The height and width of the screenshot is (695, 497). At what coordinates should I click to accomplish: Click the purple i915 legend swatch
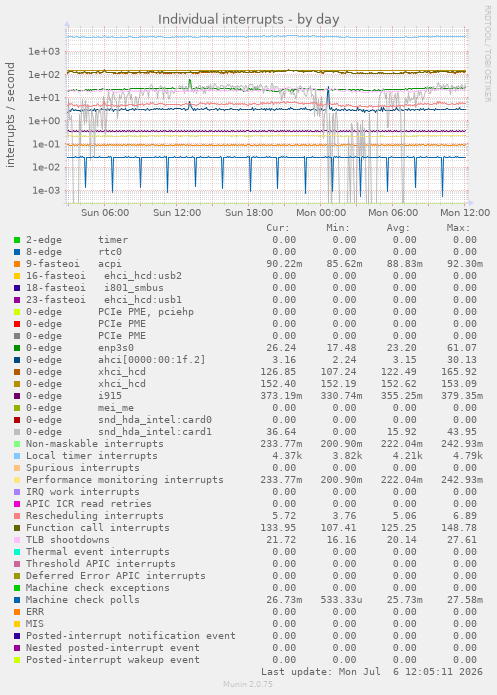click(x=17, y=396)
